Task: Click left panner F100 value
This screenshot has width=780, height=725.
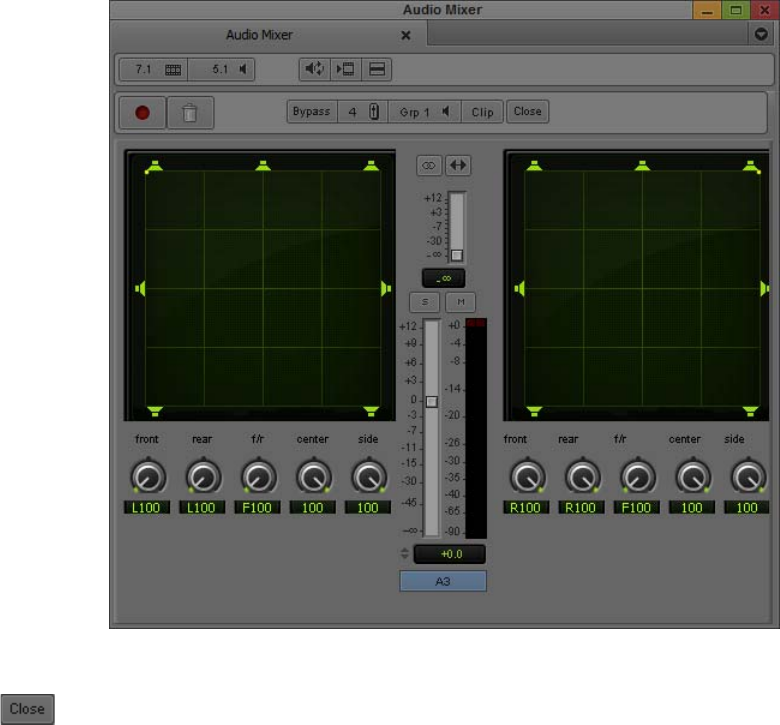Action: pos(257,508)
